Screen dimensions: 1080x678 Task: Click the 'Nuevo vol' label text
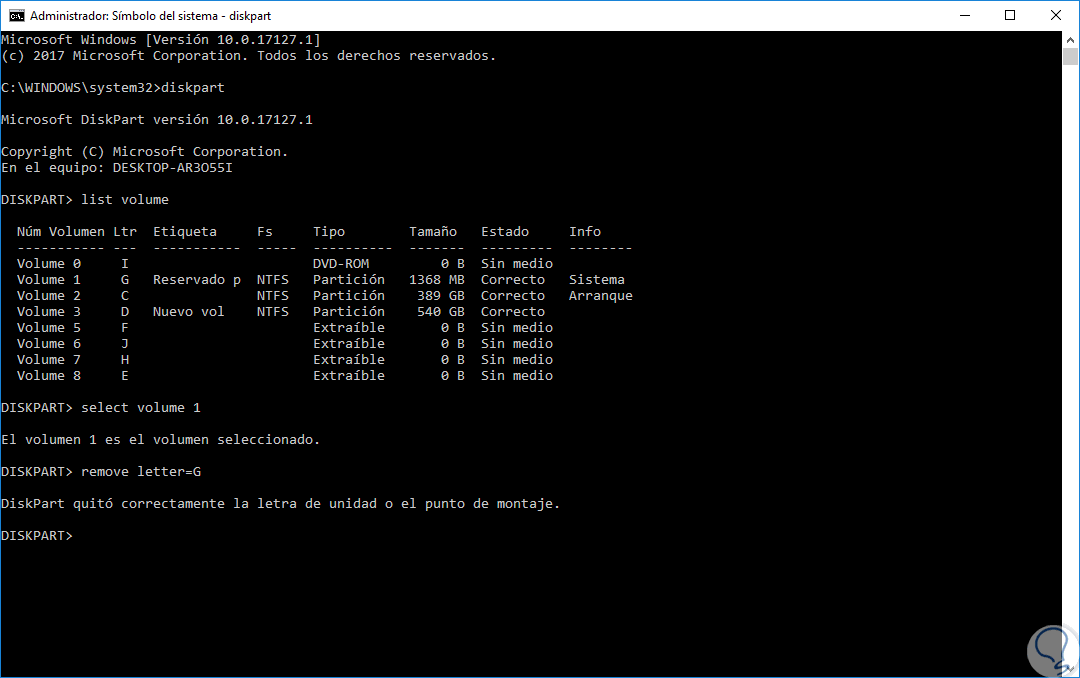point(189,311)
